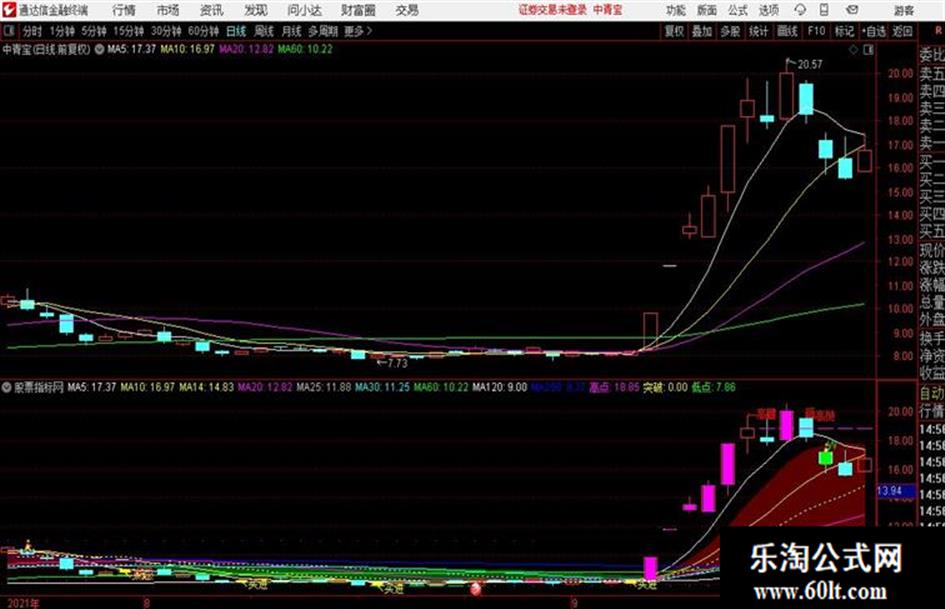Switch to the 60分钟 period tab
The width and height of the screenshot is (945, 609).
[203, 31]
